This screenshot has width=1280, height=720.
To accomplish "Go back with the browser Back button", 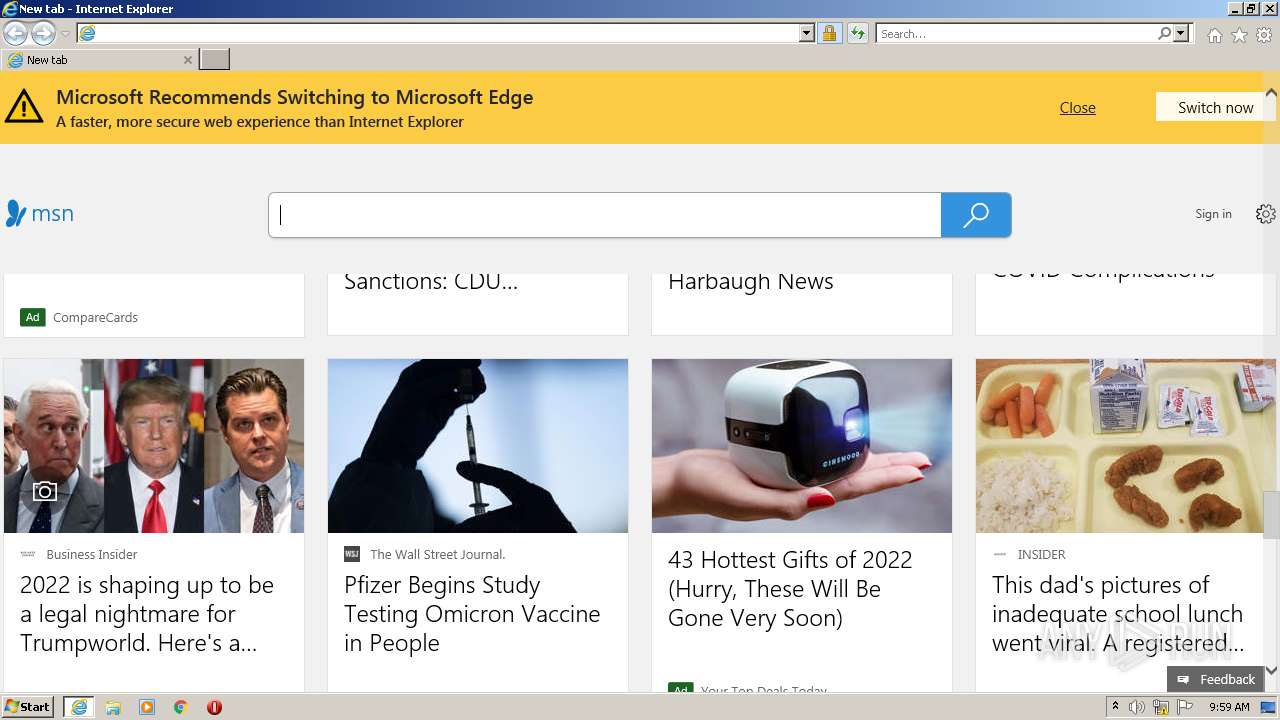I will point(15,33).
